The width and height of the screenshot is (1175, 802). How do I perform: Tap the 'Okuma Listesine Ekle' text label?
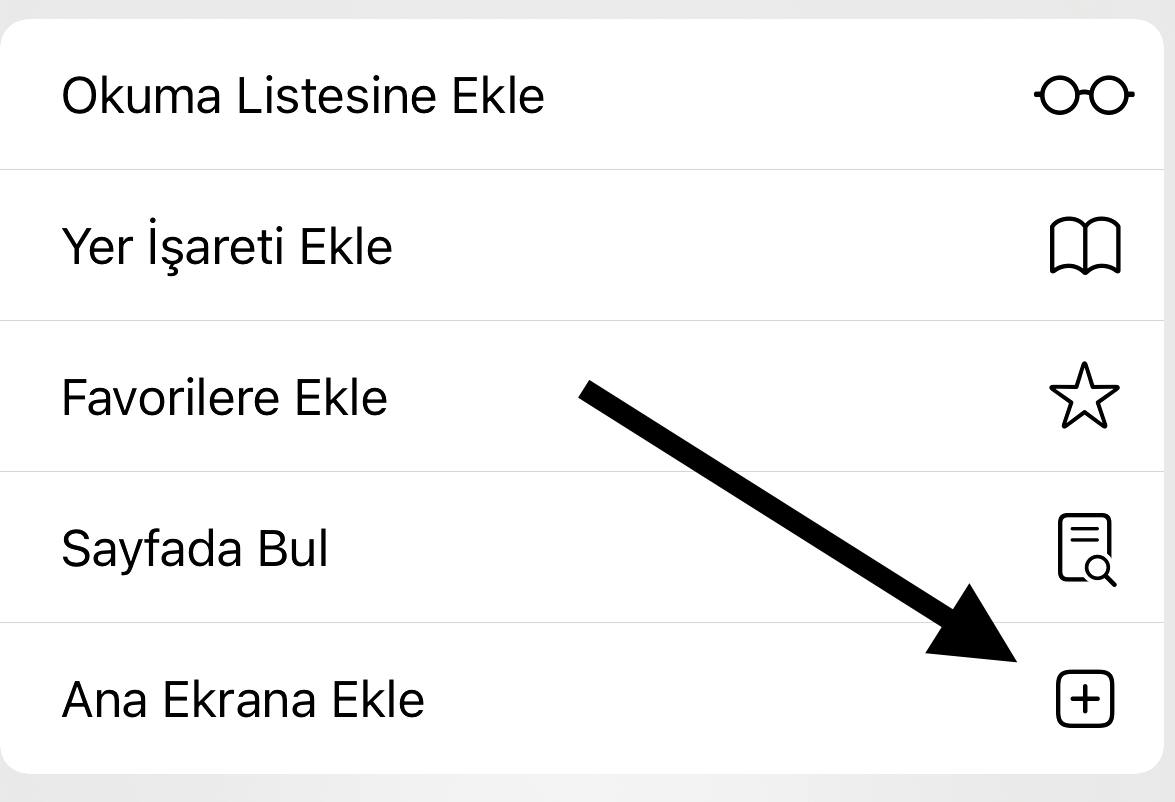click(x=302, y=96)
